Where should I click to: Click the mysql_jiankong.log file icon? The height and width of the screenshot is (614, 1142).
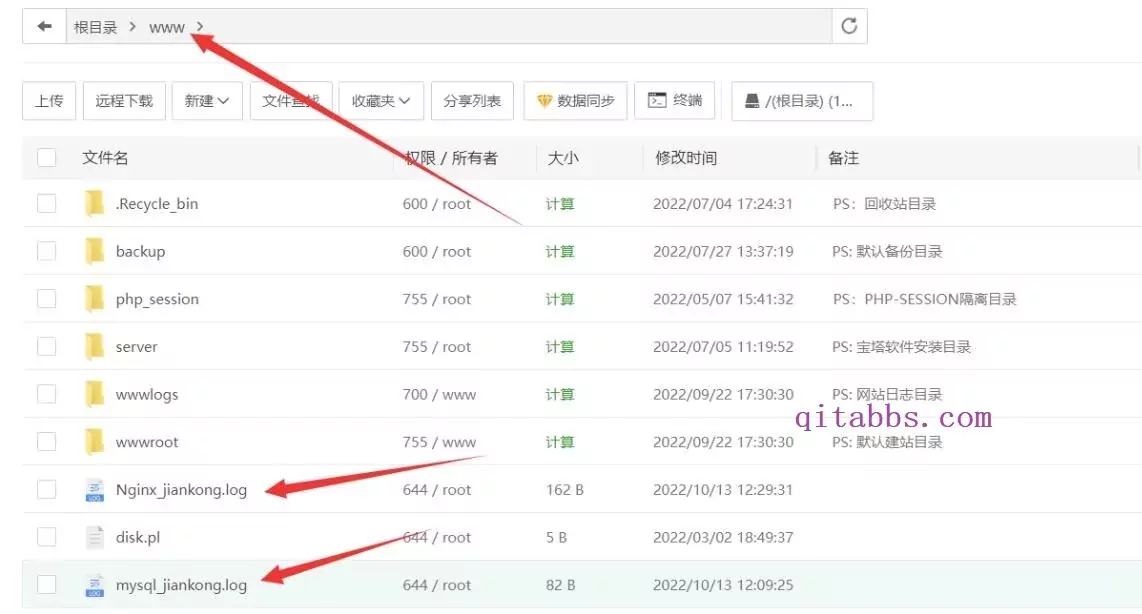94,585
